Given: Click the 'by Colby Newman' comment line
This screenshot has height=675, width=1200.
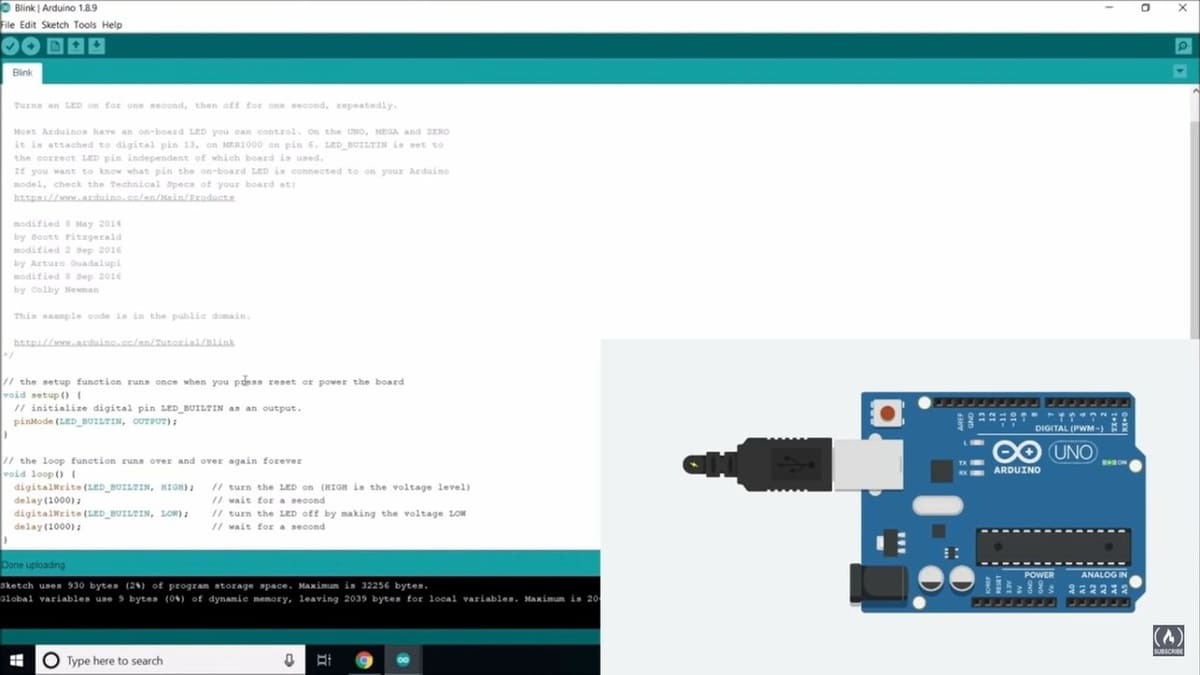Looking at the screenshot, I should [56, 290].
